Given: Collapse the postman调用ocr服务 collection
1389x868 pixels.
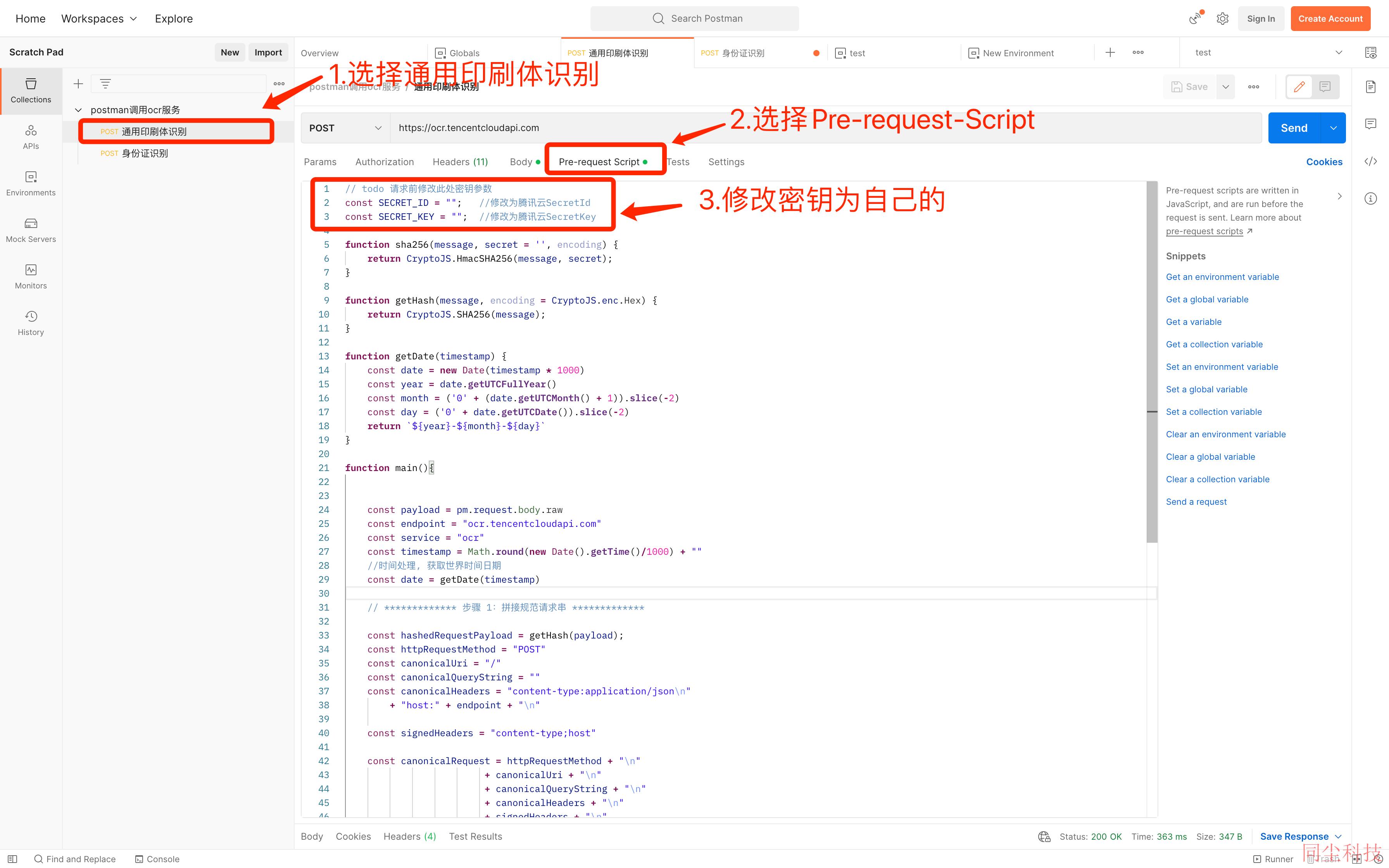Looking at the screenshot, I should [x=78, y=110].
